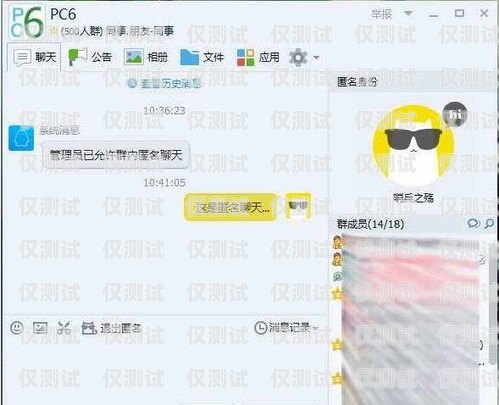The image size is (499, 405).
Task: Click the small anonymous avatar beside yellow message
Action: pos(298,206)
